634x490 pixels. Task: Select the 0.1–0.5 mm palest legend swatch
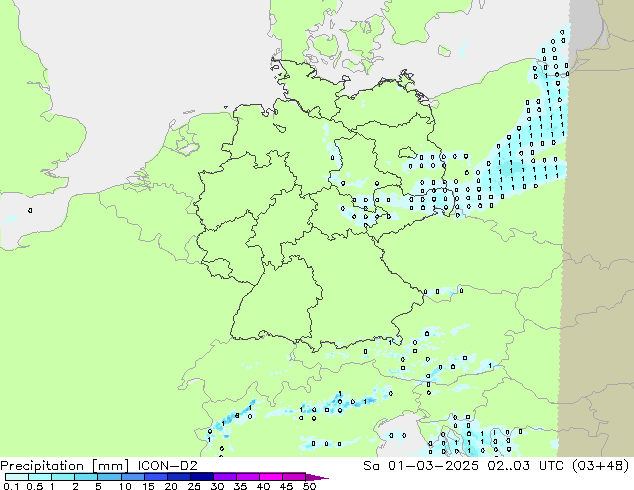click(x=17, y=477)
